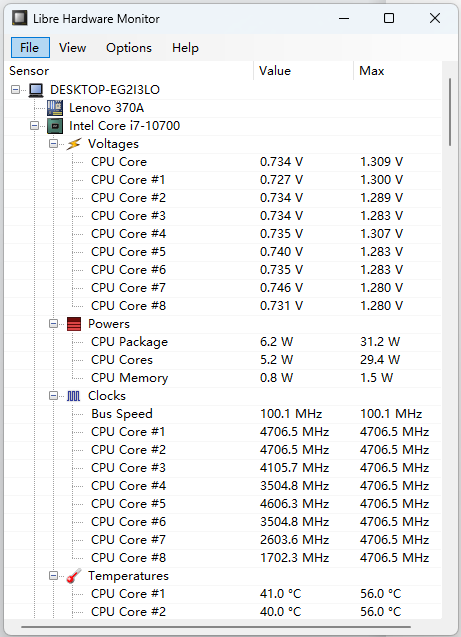461x637 pixels.
Task: Collapse the Temperatures group
Action: 53,576
